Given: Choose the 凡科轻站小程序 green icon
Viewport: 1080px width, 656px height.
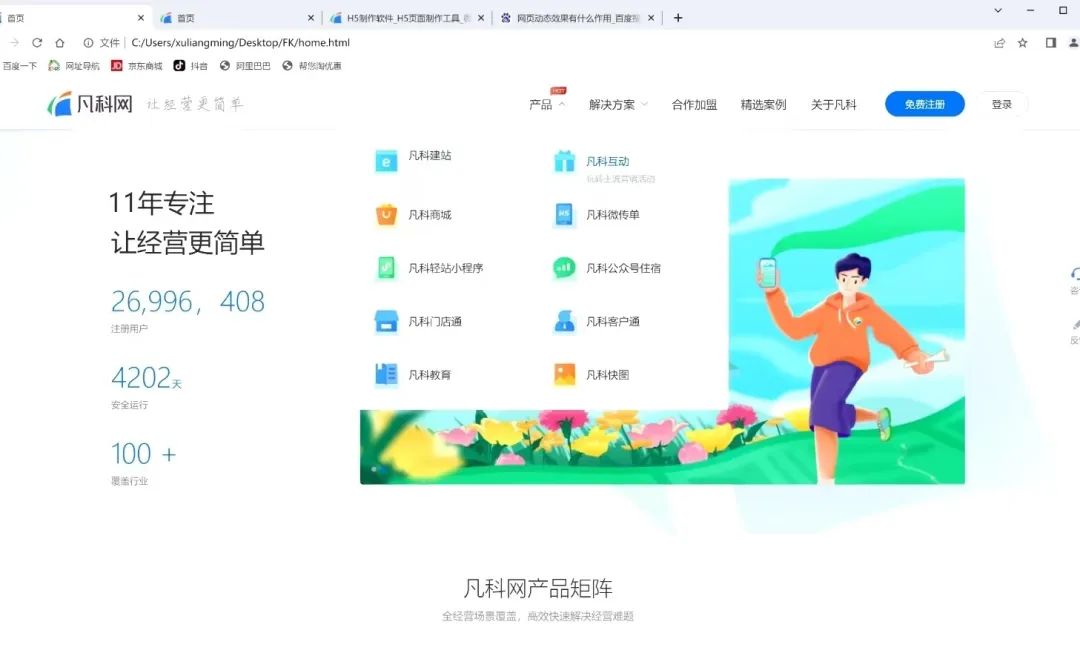Looking at the screenshot, I should [x=386, y=268].
